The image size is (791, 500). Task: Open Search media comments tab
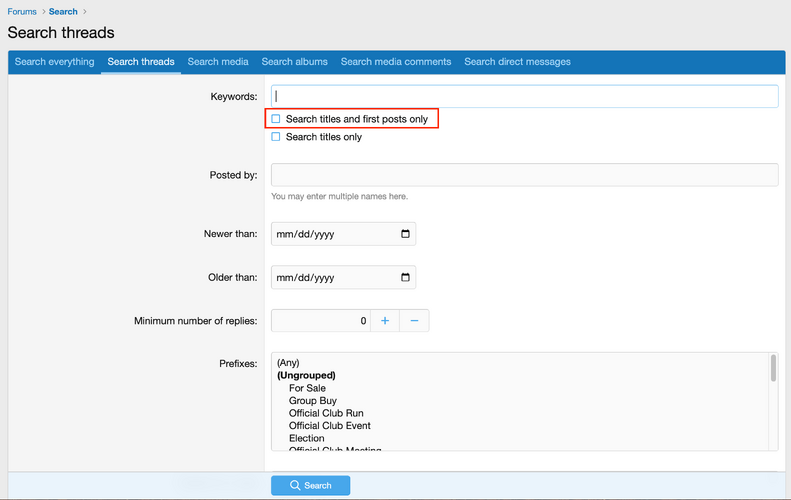[x=396, y=62]
